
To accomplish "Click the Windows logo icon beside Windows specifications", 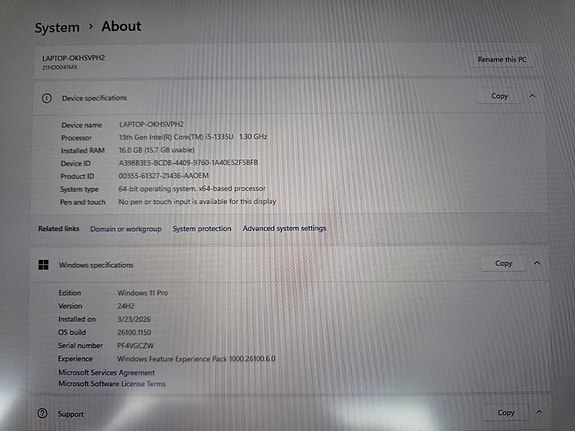I will tap(43, 265).
